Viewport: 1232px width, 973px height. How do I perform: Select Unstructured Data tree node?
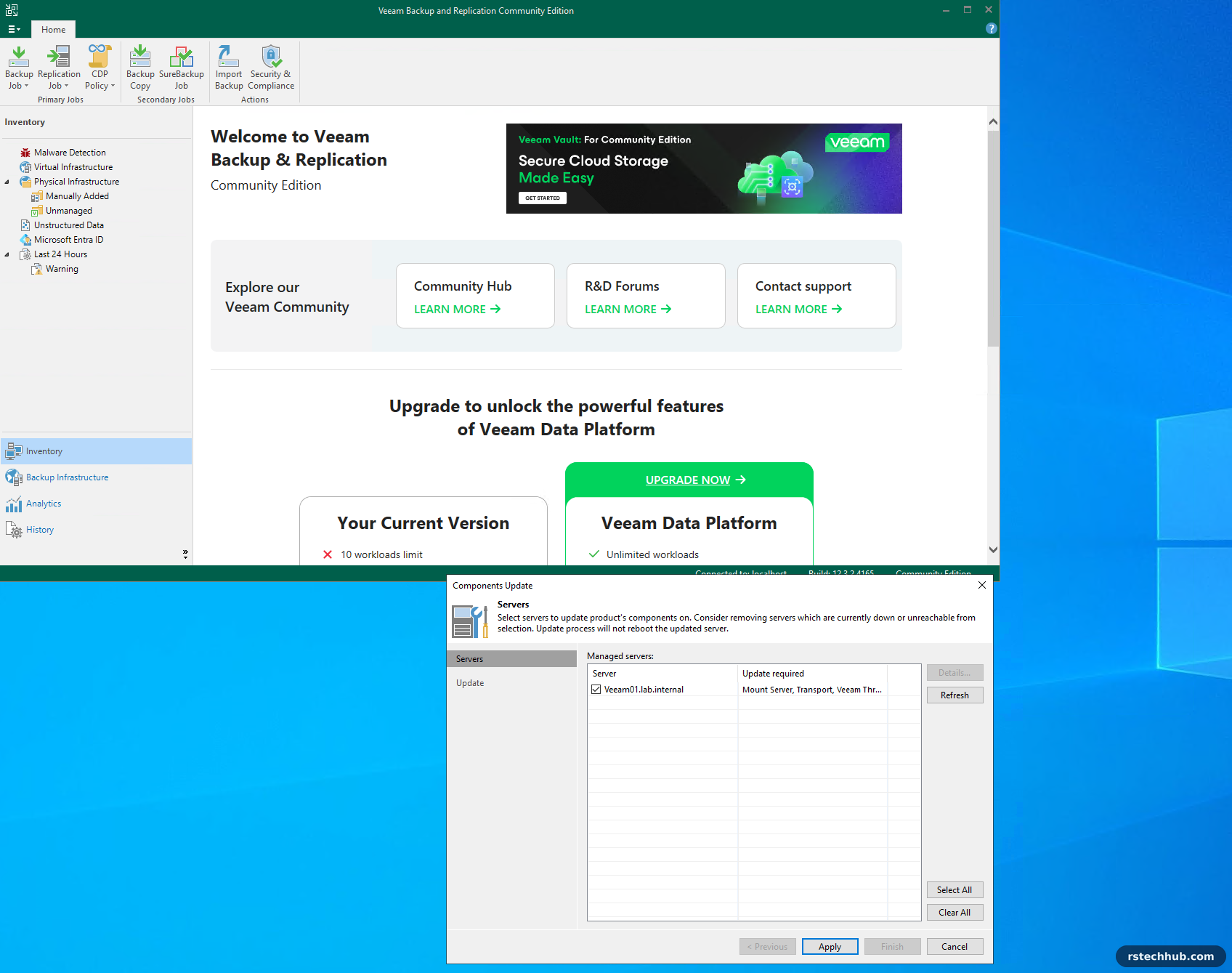coord(68,225)
